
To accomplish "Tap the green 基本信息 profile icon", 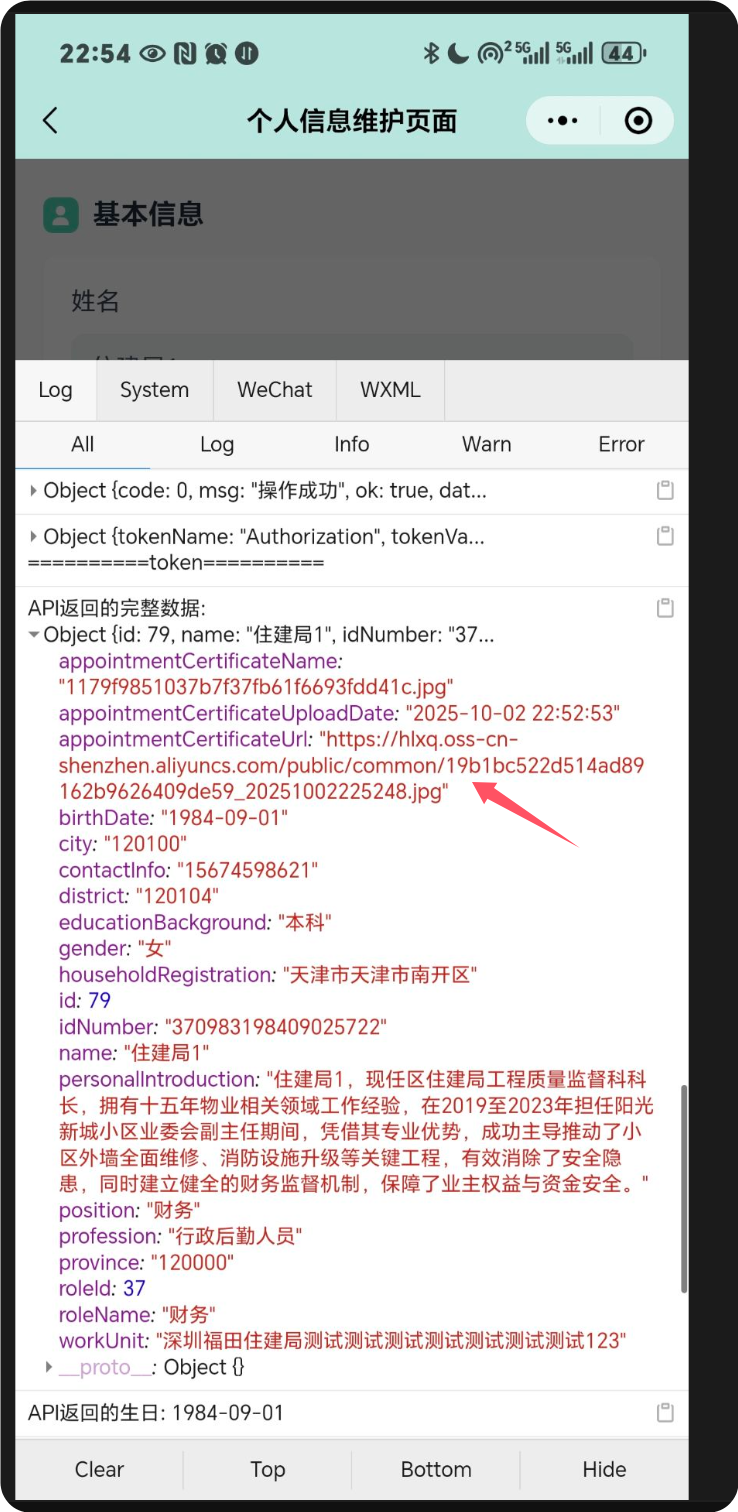I will 61,214.
